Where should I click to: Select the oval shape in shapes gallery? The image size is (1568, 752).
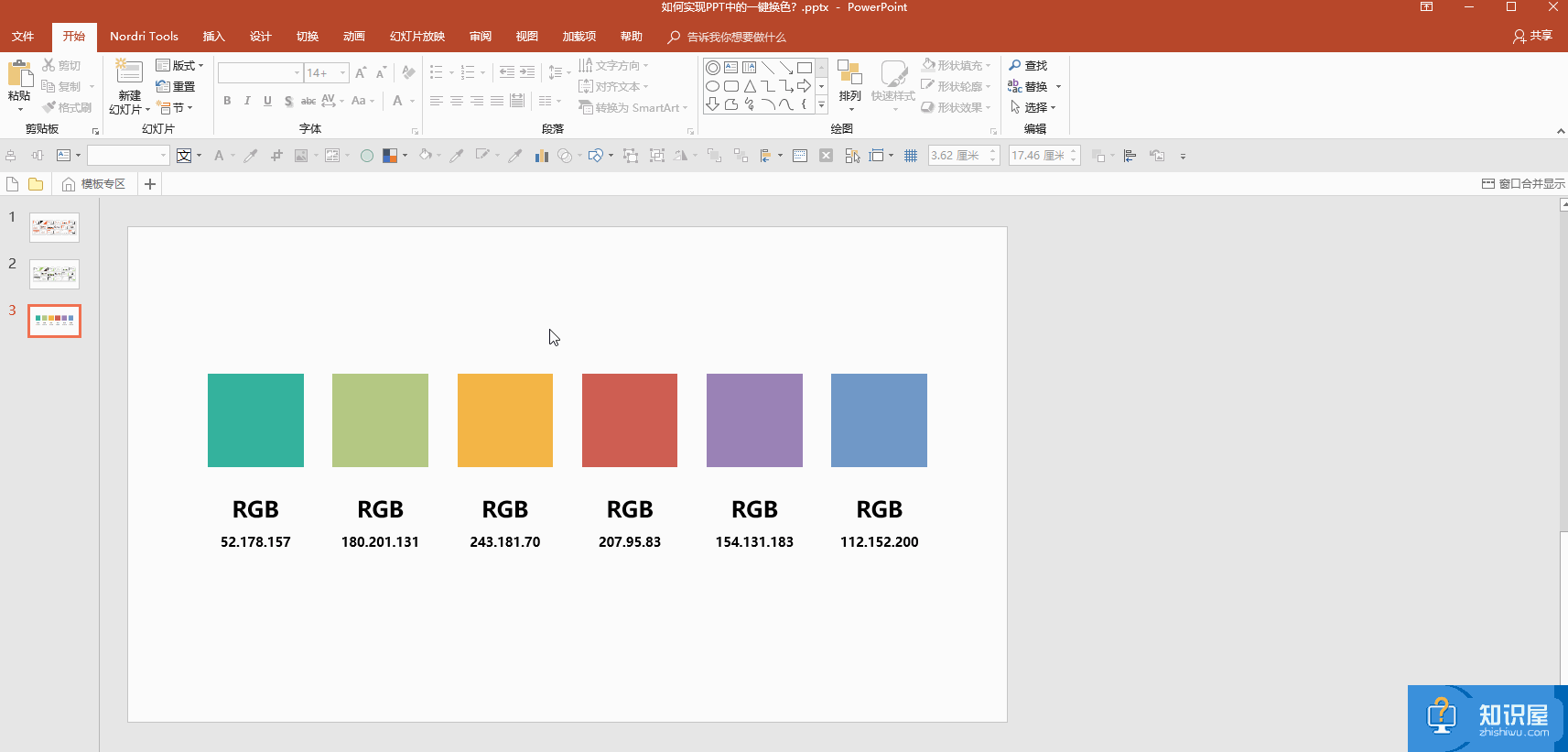click(x=712, y=86)
